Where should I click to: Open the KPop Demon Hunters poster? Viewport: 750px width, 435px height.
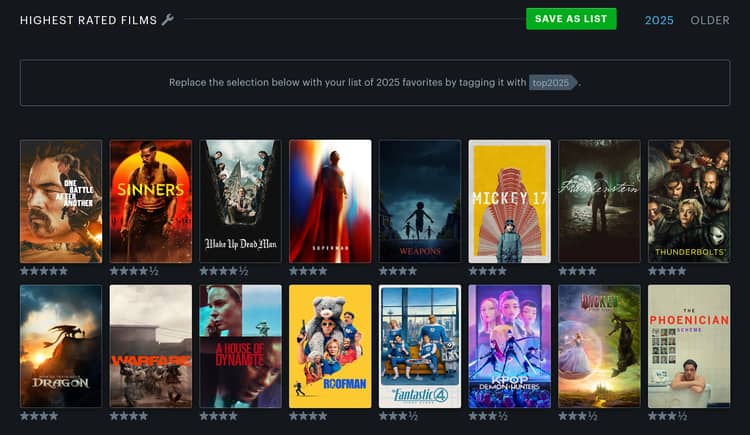click(509, 346)
